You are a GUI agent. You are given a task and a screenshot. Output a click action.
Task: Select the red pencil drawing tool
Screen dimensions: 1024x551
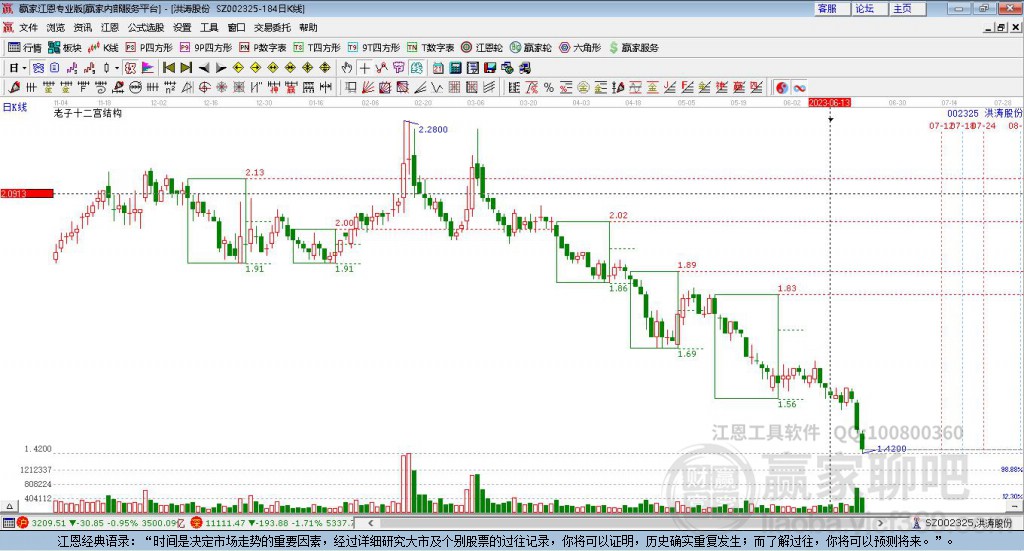(x=14, y=87)
